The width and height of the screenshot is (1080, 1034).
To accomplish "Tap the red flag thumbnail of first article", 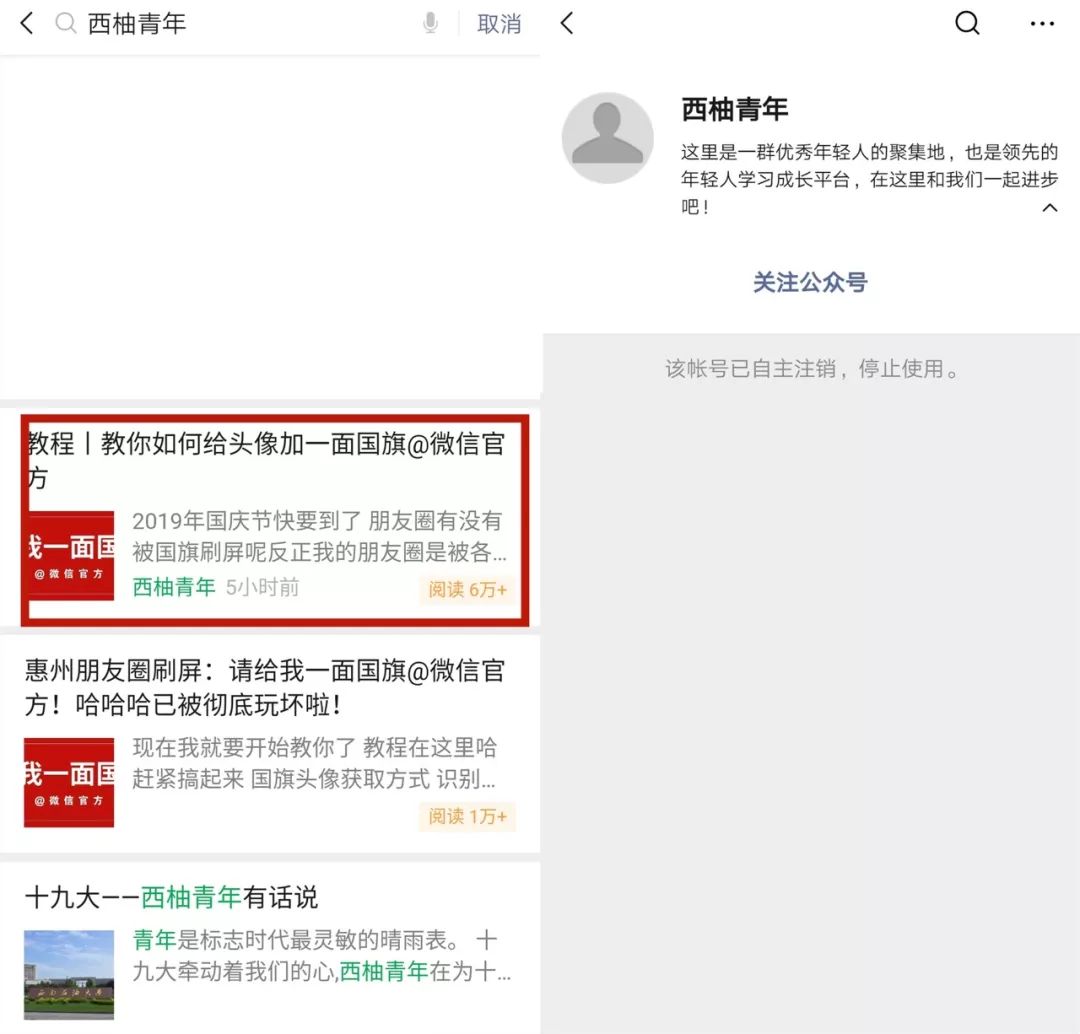I will tap(72, 555).
